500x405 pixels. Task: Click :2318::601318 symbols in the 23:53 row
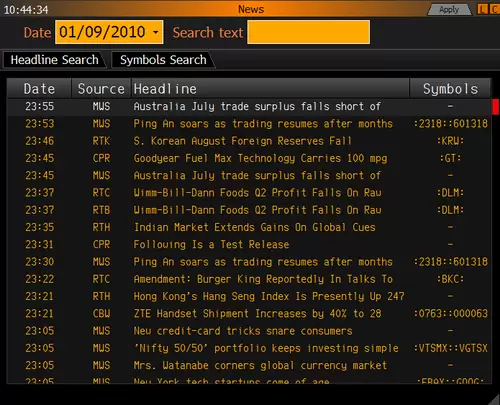450,124
